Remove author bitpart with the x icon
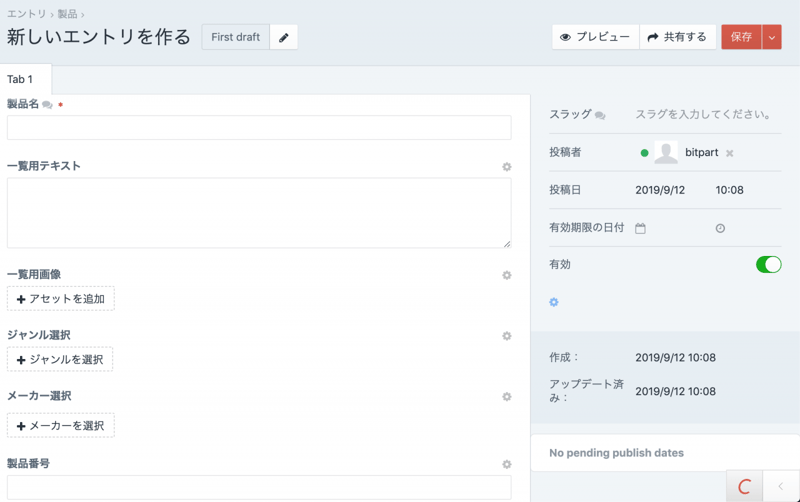The width and height of the screenshot is (800, 502). click(730, 153)
